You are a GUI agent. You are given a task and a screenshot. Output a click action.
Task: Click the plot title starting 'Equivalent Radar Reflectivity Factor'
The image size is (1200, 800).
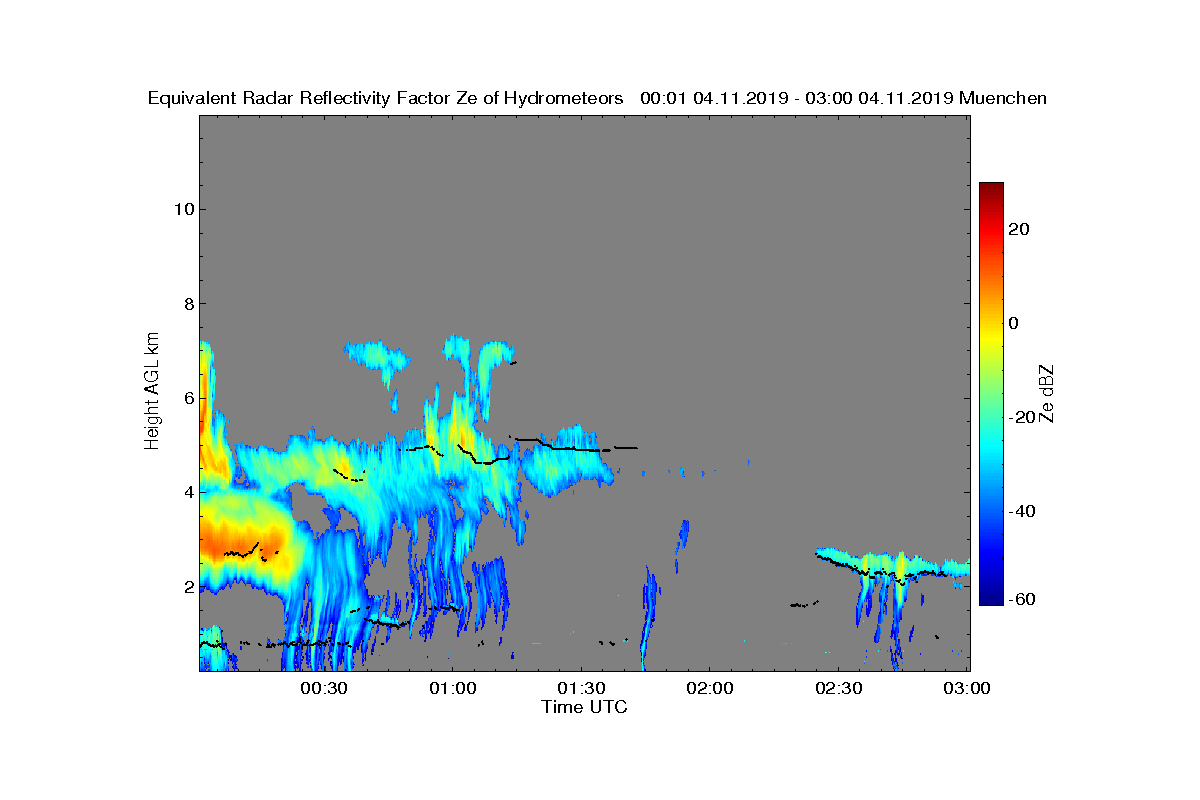[597, 98]
